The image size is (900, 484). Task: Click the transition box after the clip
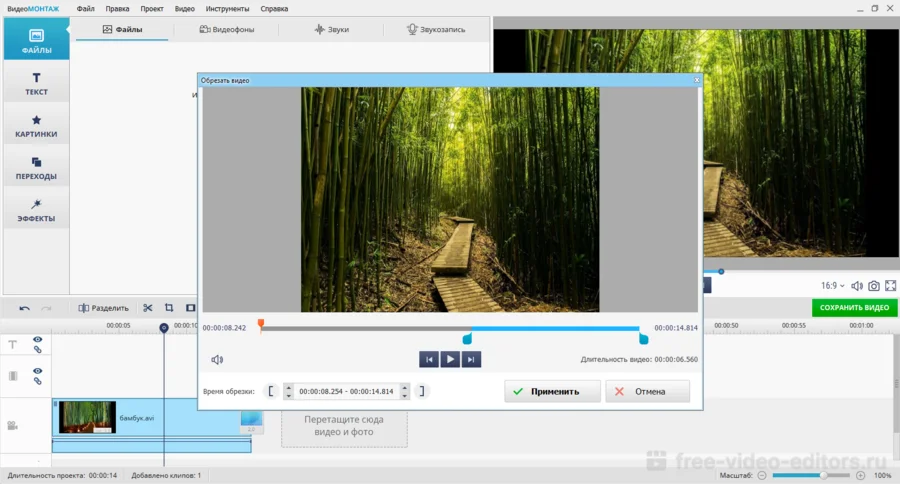pos(251,422)
